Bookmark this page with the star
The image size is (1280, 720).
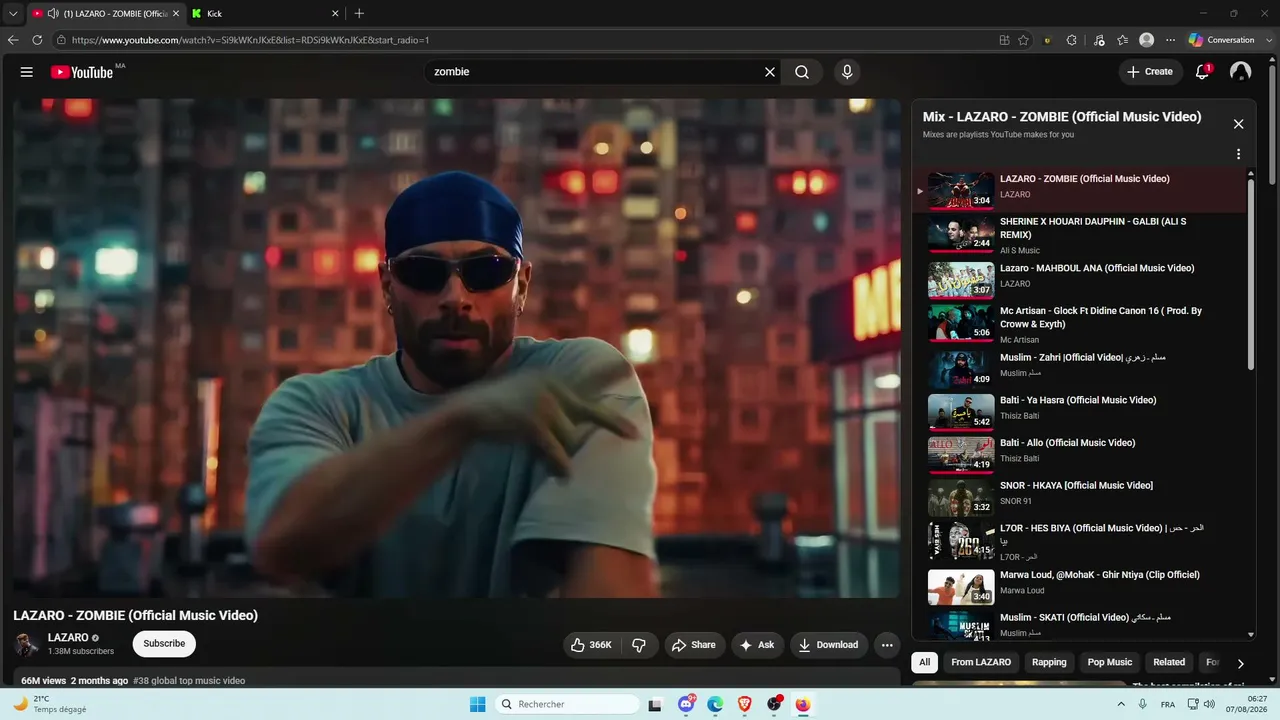point(1023,40)
